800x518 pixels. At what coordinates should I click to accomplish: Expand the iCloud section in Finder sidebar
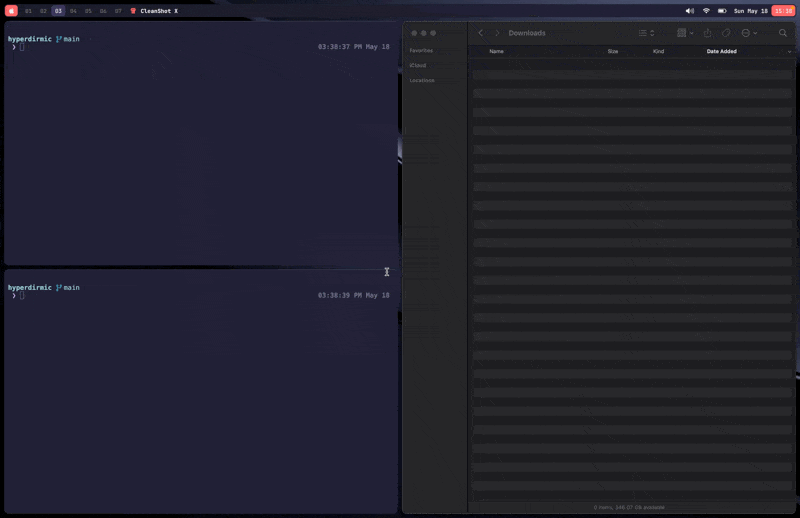pyautogui.click(x=417, y=65)
